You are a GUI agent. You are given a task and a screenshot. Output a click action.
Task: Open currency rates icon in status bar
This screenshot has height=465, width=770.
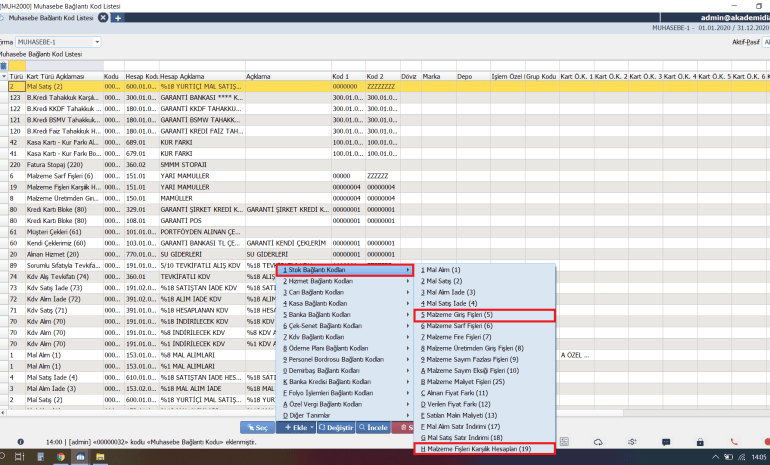tap(632, 442)
